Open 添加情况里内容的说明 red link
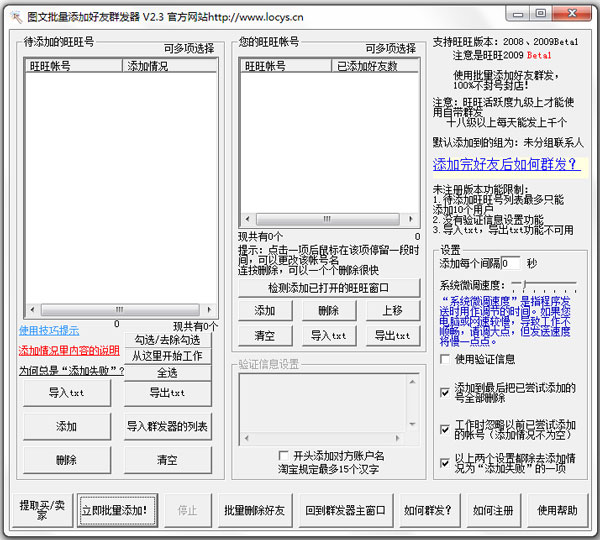 click(69, 351)
